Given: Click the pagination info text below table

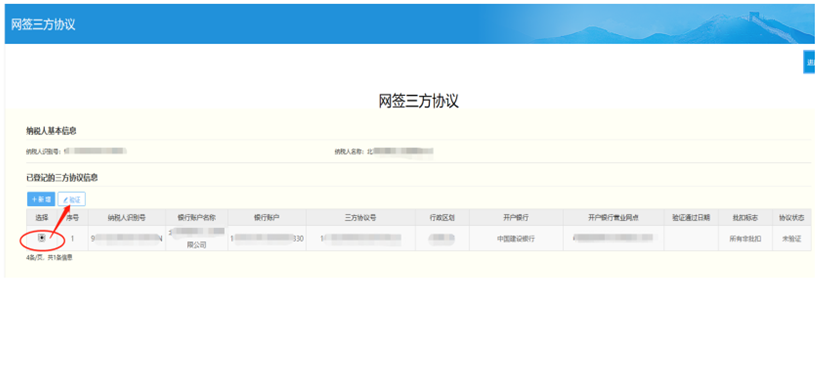Looking at the screenshot, I should pyautogui.click(x=50, y=257).
